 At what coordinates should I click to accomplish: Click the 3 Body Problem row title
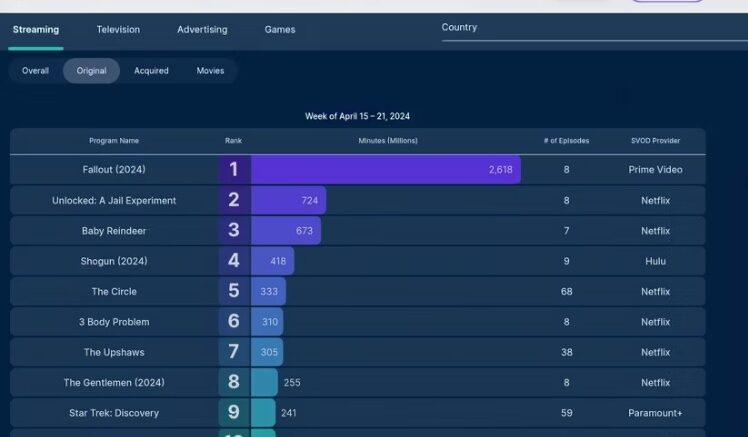114,322
